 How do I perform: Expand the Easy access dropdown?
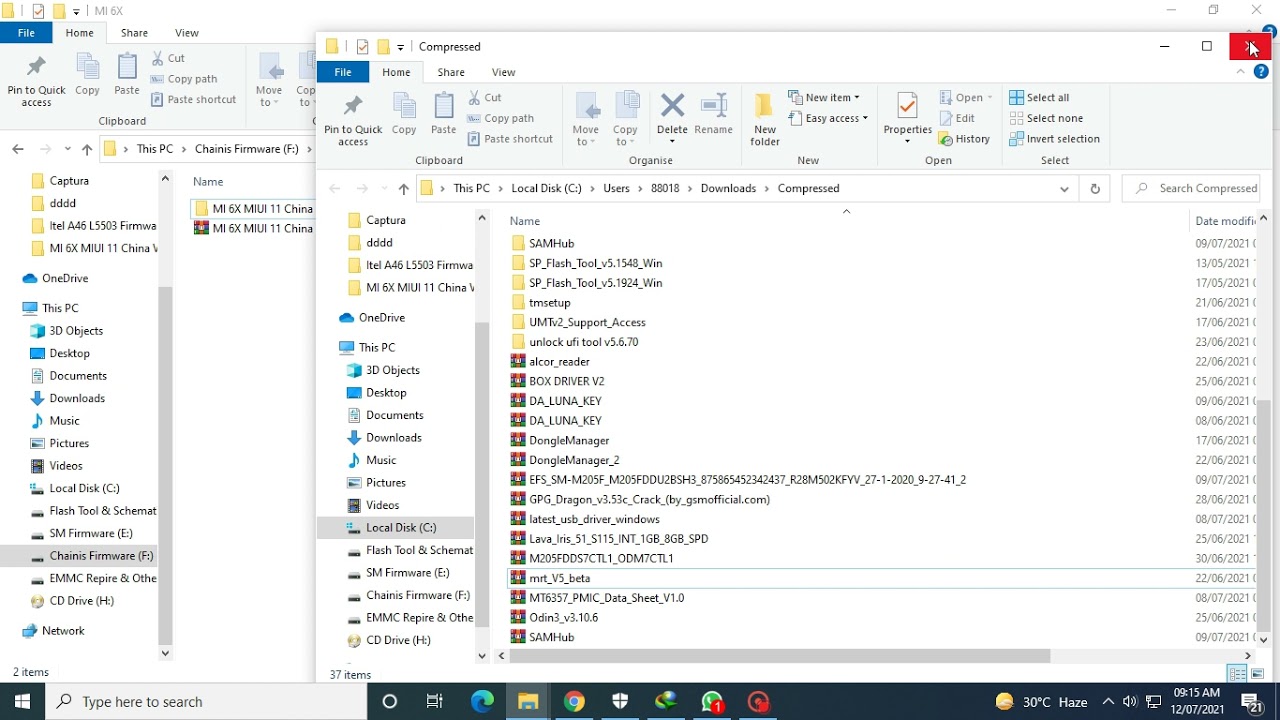click(828, 118)
